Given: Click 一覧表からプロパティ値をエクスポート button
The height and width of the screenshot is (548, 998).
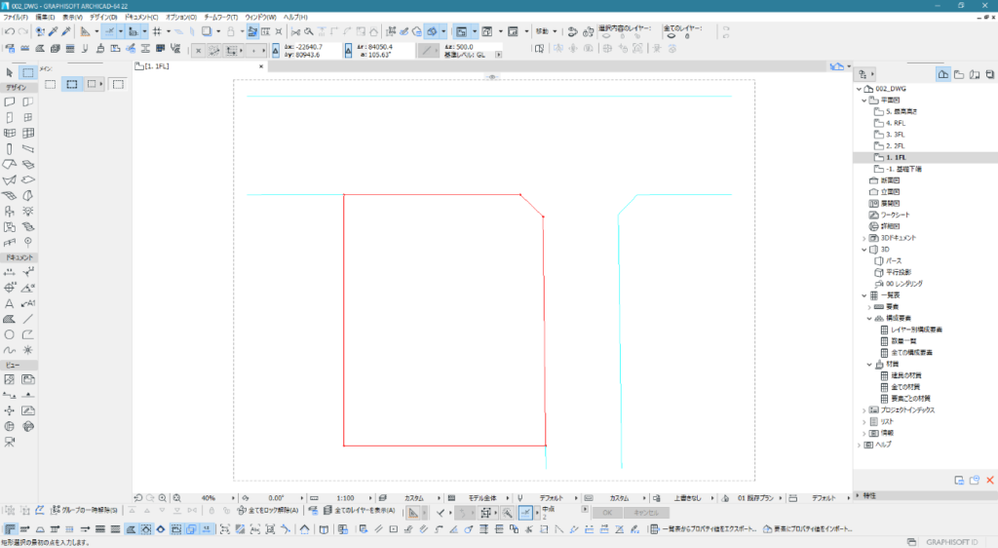Looking at the screenshot, I should pos(703,529).
